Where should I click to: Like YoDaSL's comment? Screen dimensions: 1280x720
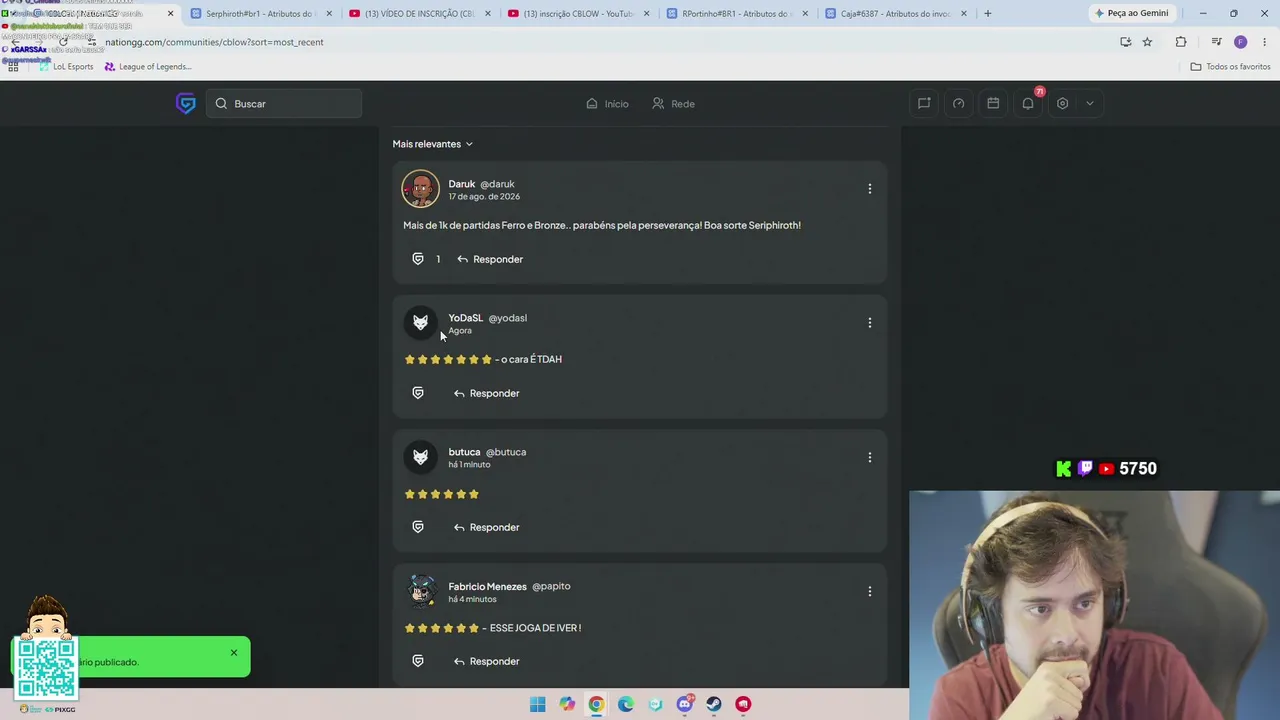tap(418, 393)
